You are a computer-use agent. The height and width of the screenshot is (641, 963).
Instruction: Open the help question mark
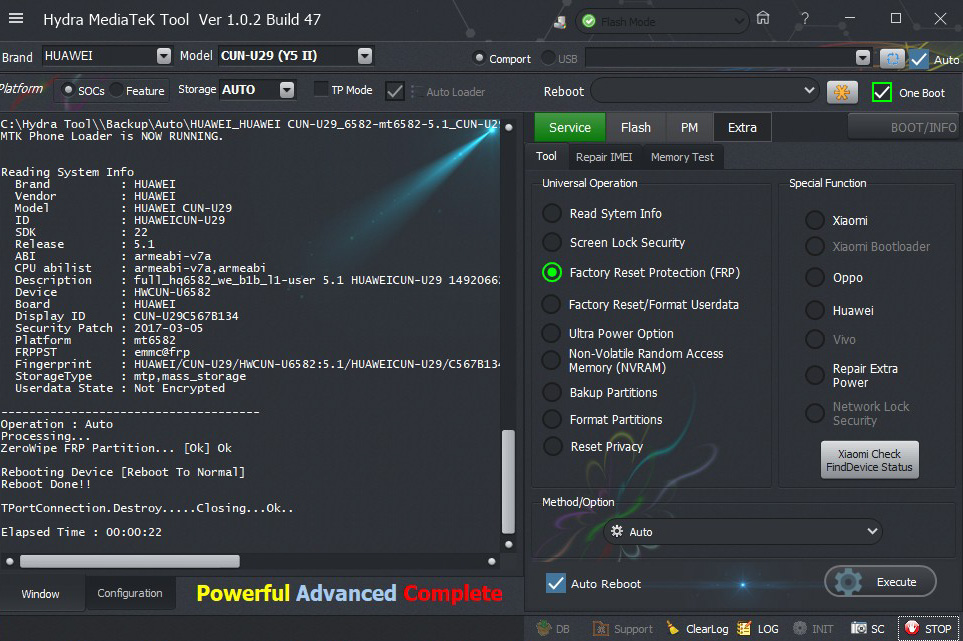pyautogui.click(x=805, y=18)
